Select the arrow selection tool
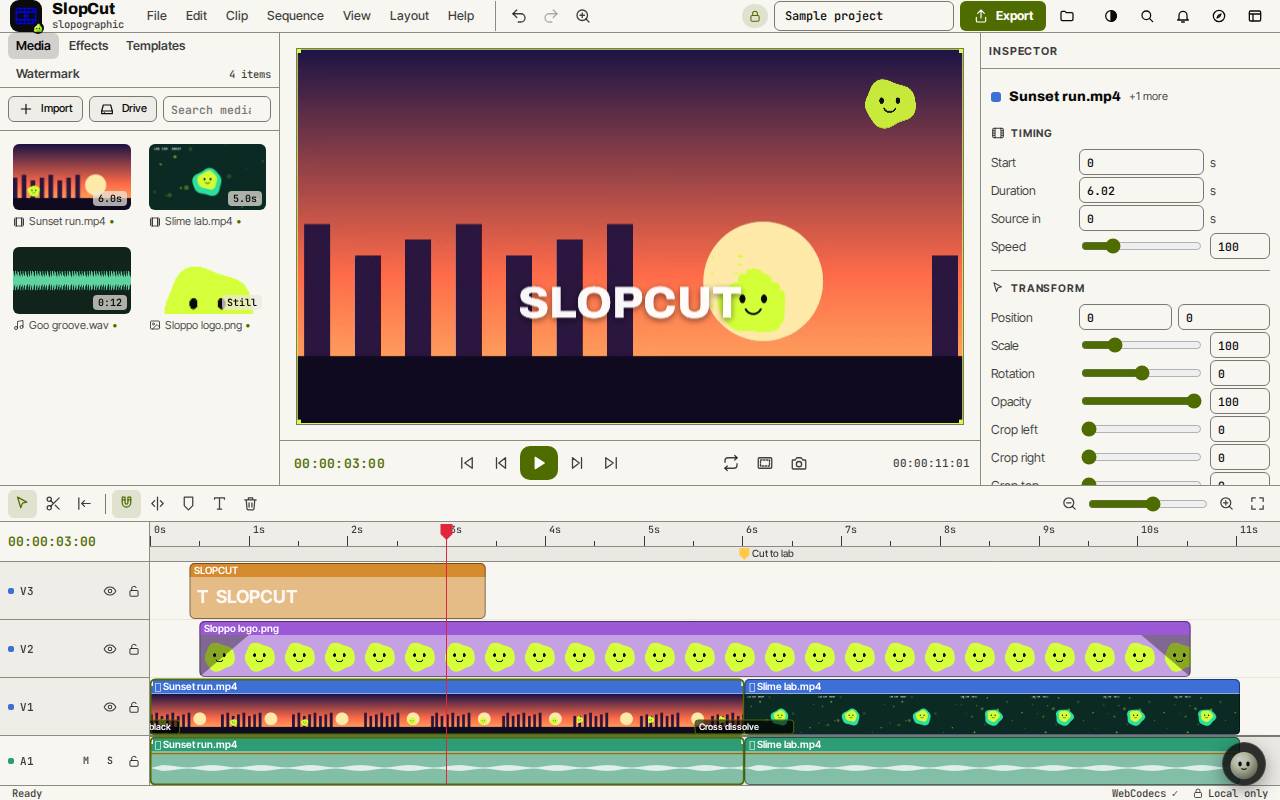Screen dimensions: 1280x800 22,503
